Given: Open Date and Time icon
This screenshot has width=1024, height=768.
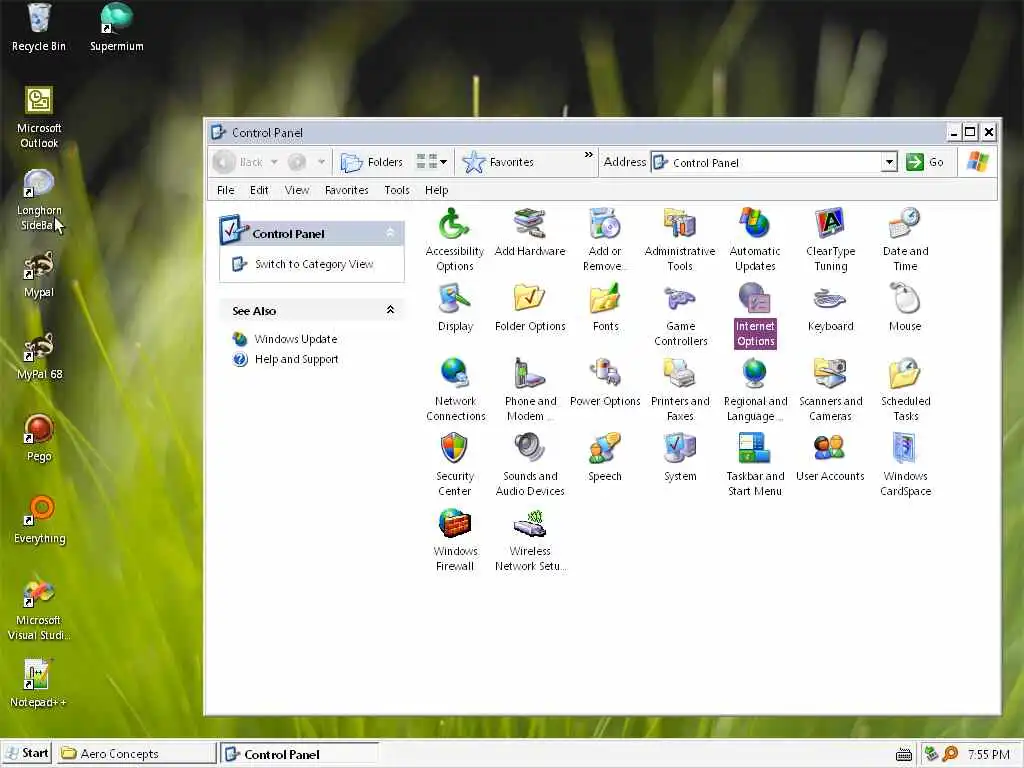Looking at the screenshot, I should 905,240.
